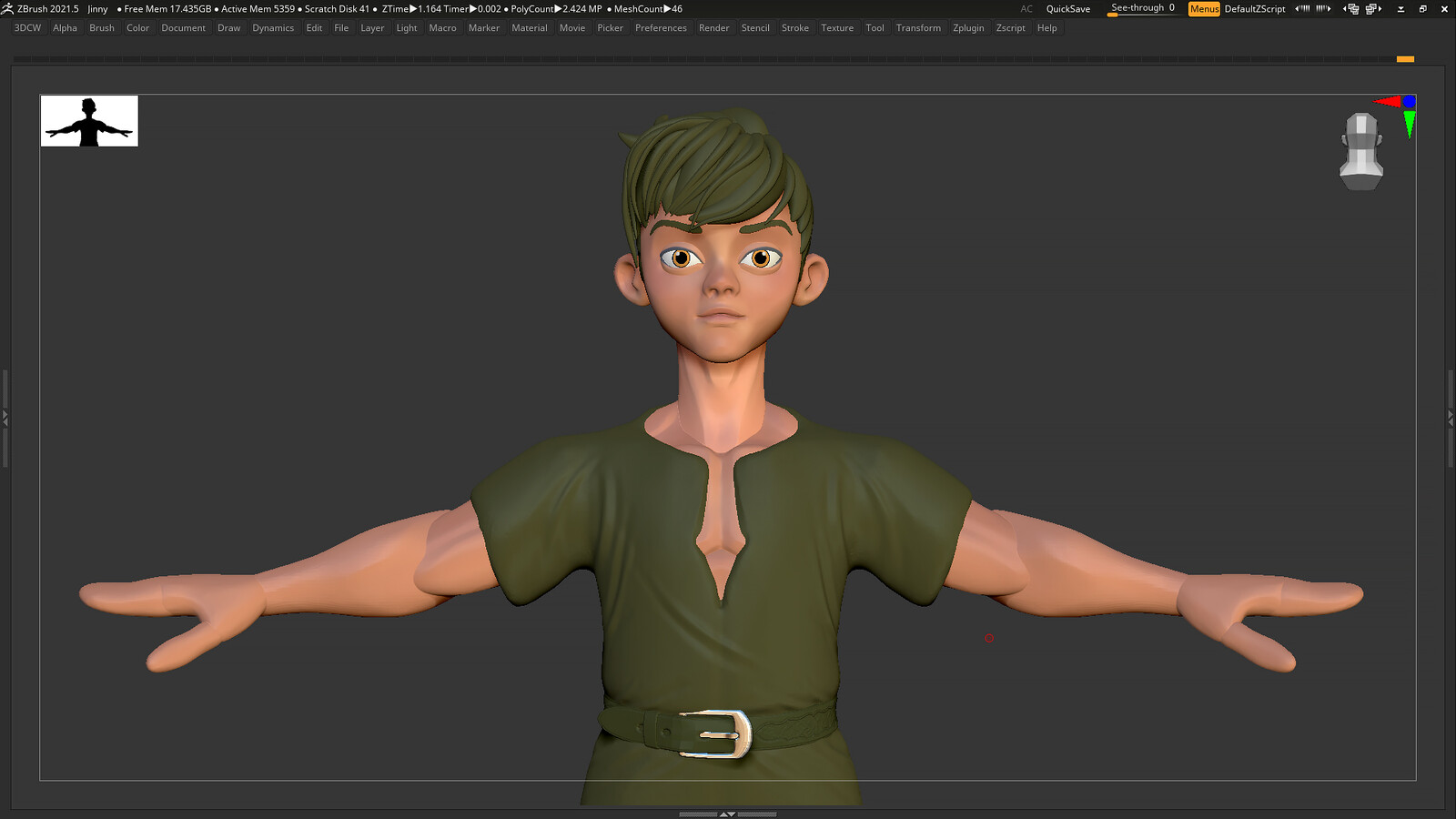Toggle the AC auto-collapse option

[x=1026, y=9]
